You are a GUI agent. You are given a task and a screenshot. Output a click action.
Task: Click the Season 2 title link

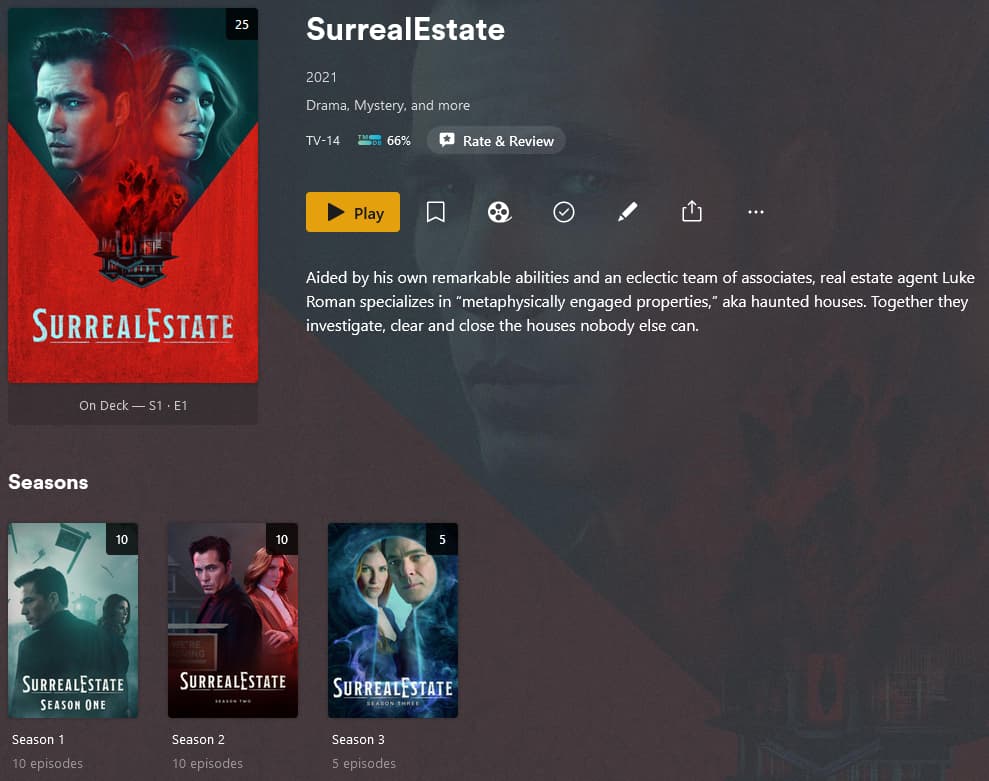(x=198, y=739)
